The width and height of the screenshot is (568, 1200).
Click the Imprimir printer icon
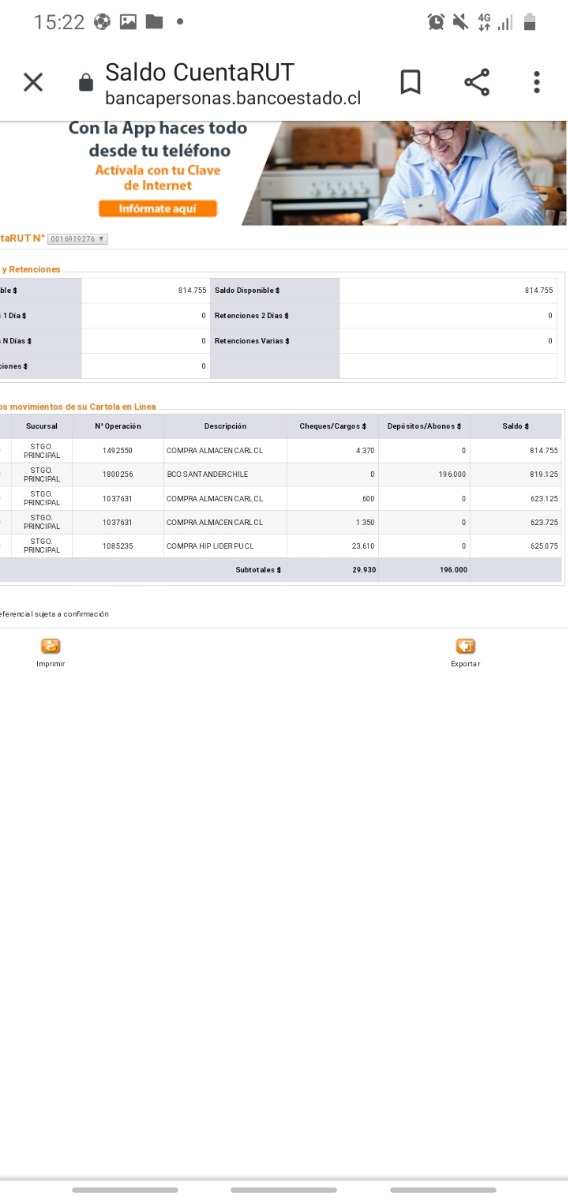(51, 646)
